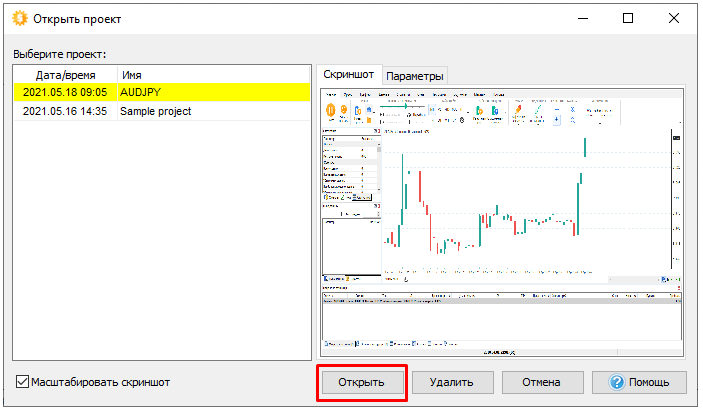The width and height of the screenshot is (703, 412).
Task: Open the Параметры tab
Action: pyautogui.click(x=415, y=76)
